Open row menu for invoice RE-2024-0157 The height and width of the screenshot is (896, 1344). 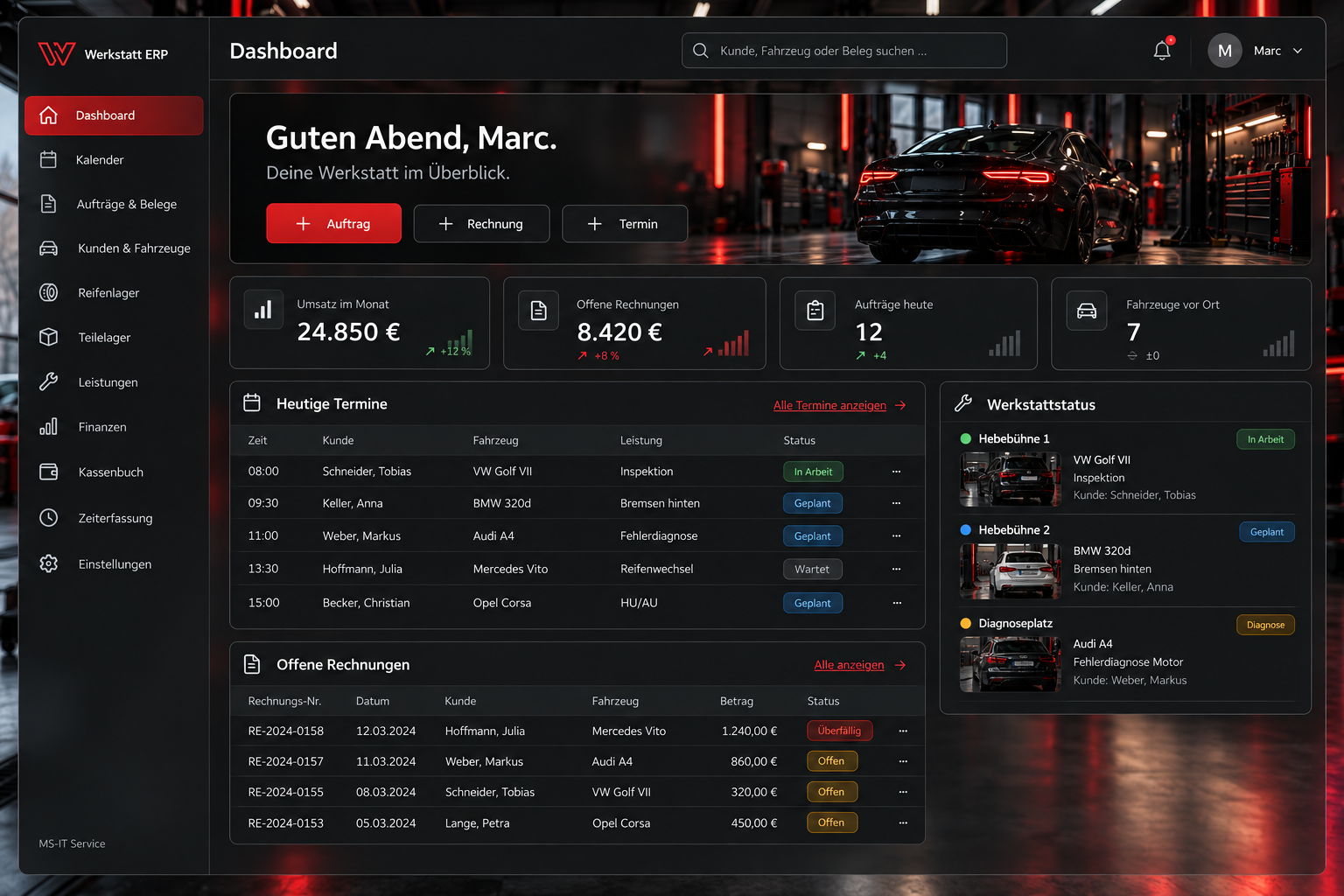tap(903, 761)
